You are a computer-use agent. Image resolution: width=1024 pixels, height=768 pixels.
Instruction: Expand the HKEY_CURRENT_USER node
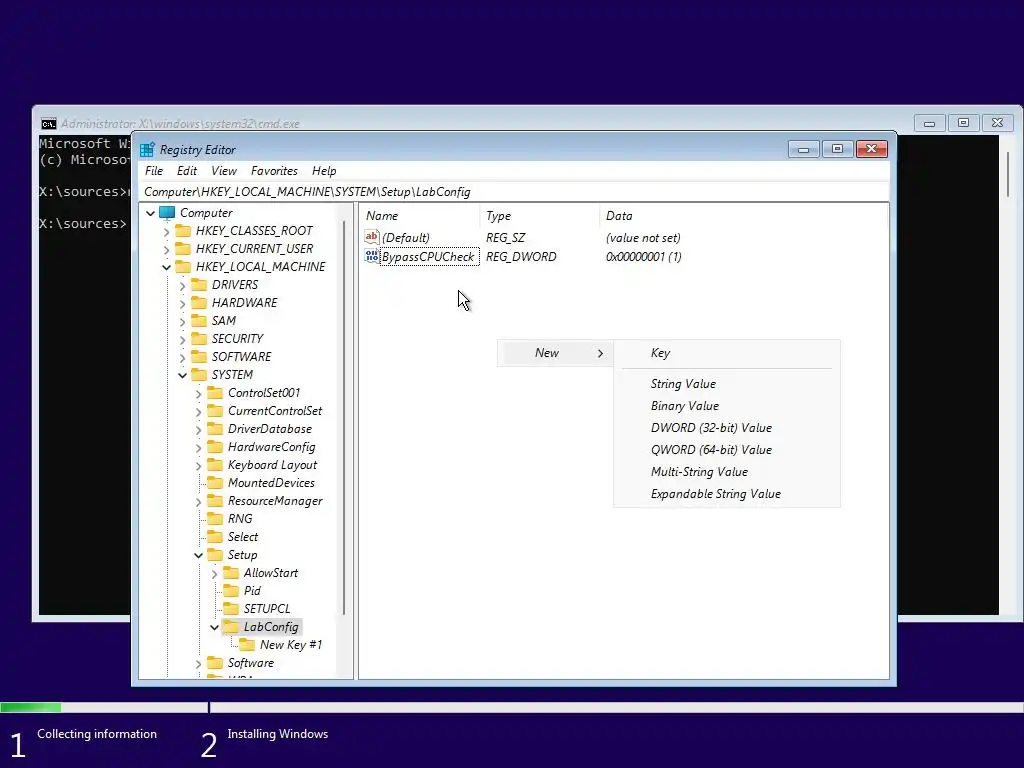[x=167, y=249]
